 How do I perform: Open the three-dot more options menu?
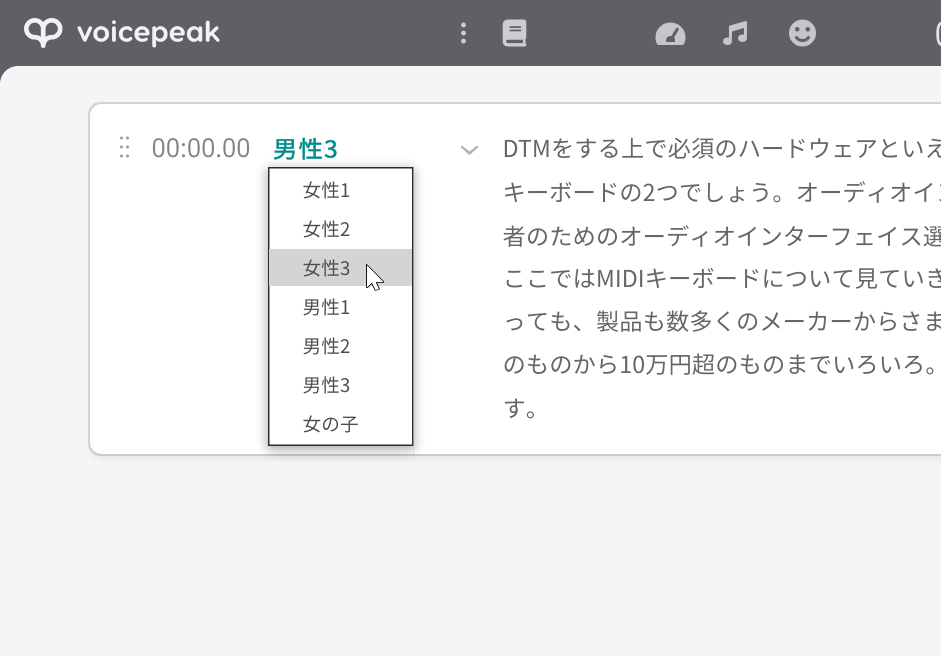[x=463, y=33]
